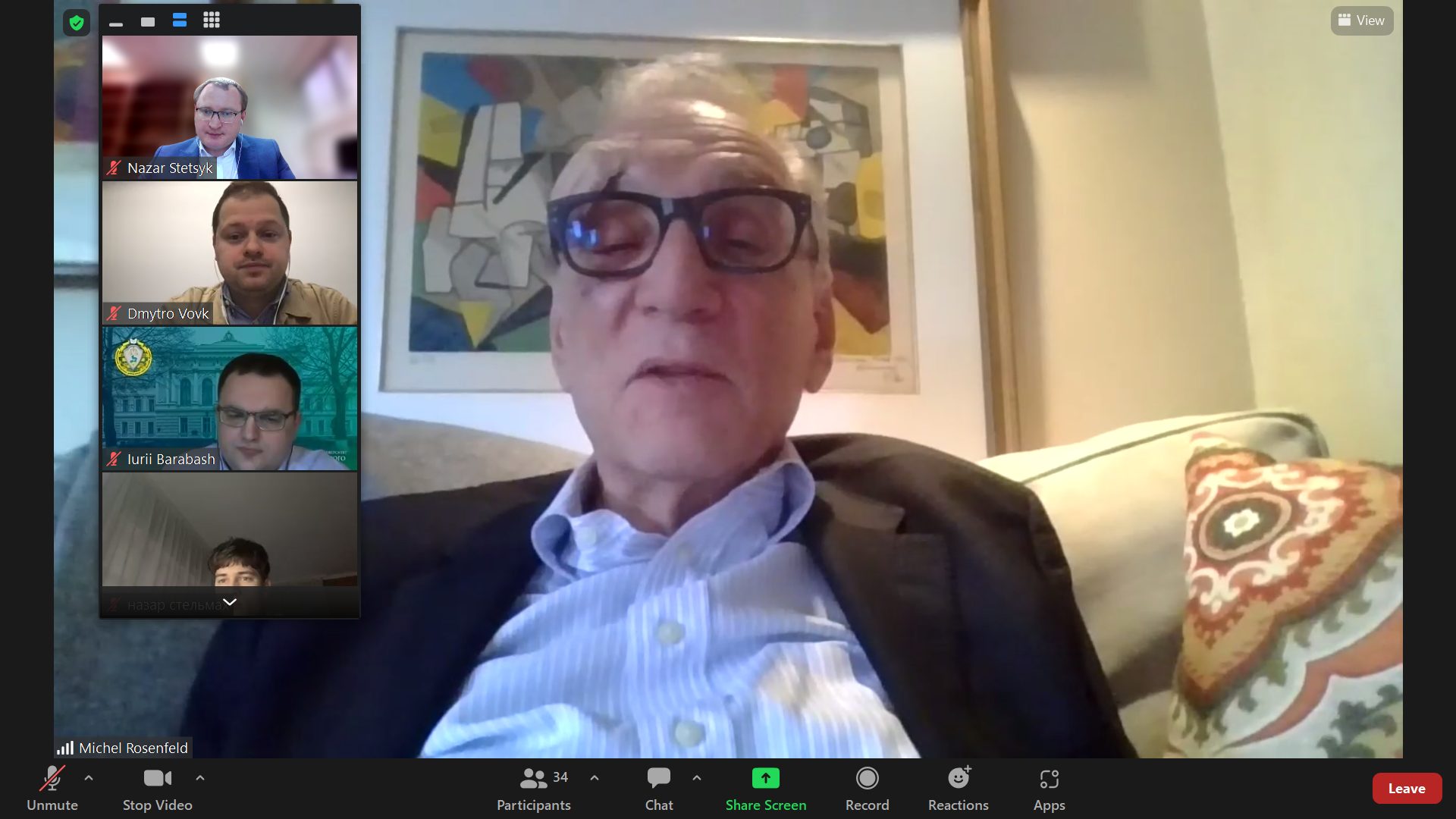Stop Video camera toggle
Viewport: 1456px width, 819px height.
(x=157, y=789)
